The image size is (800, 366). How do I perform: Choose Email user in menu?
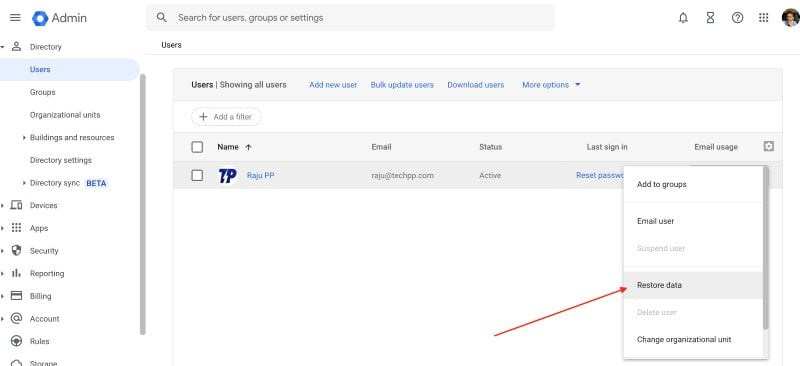[x=693, y=221]
